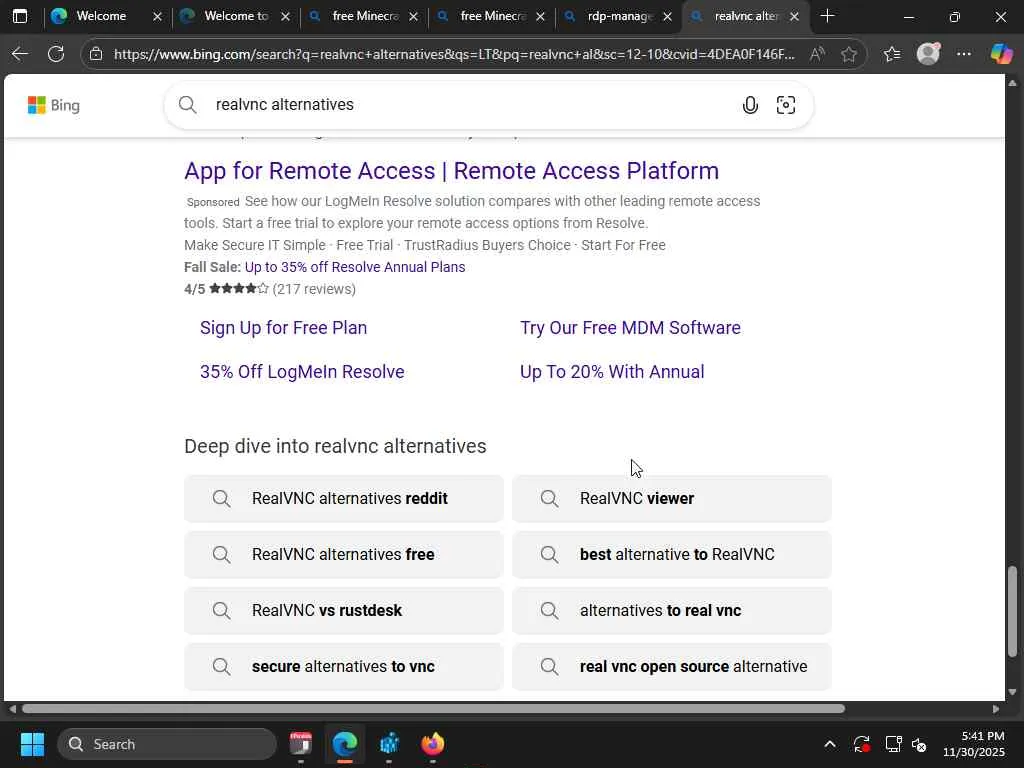Launch Firefox from the taskbar
This screenshot has height=768, width=1024.
click(x=432, y=744)
